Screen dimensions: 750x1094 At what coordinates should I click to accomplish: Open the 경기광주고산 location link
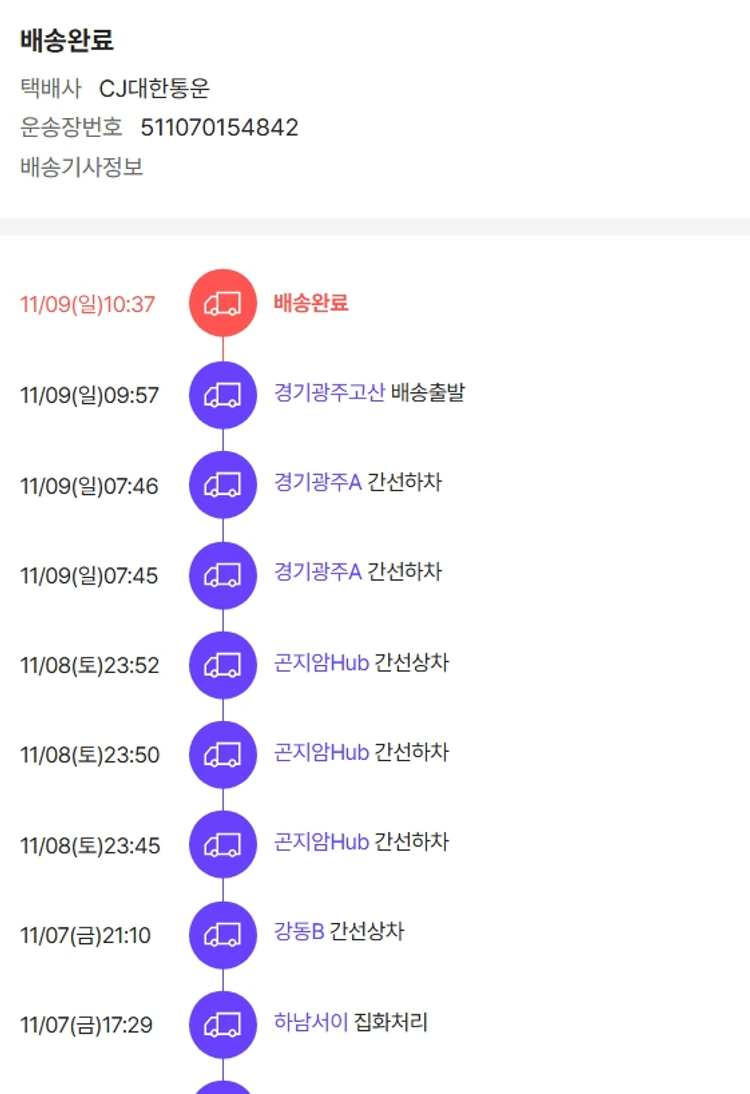pyautogui.click(x=329, y=392)
